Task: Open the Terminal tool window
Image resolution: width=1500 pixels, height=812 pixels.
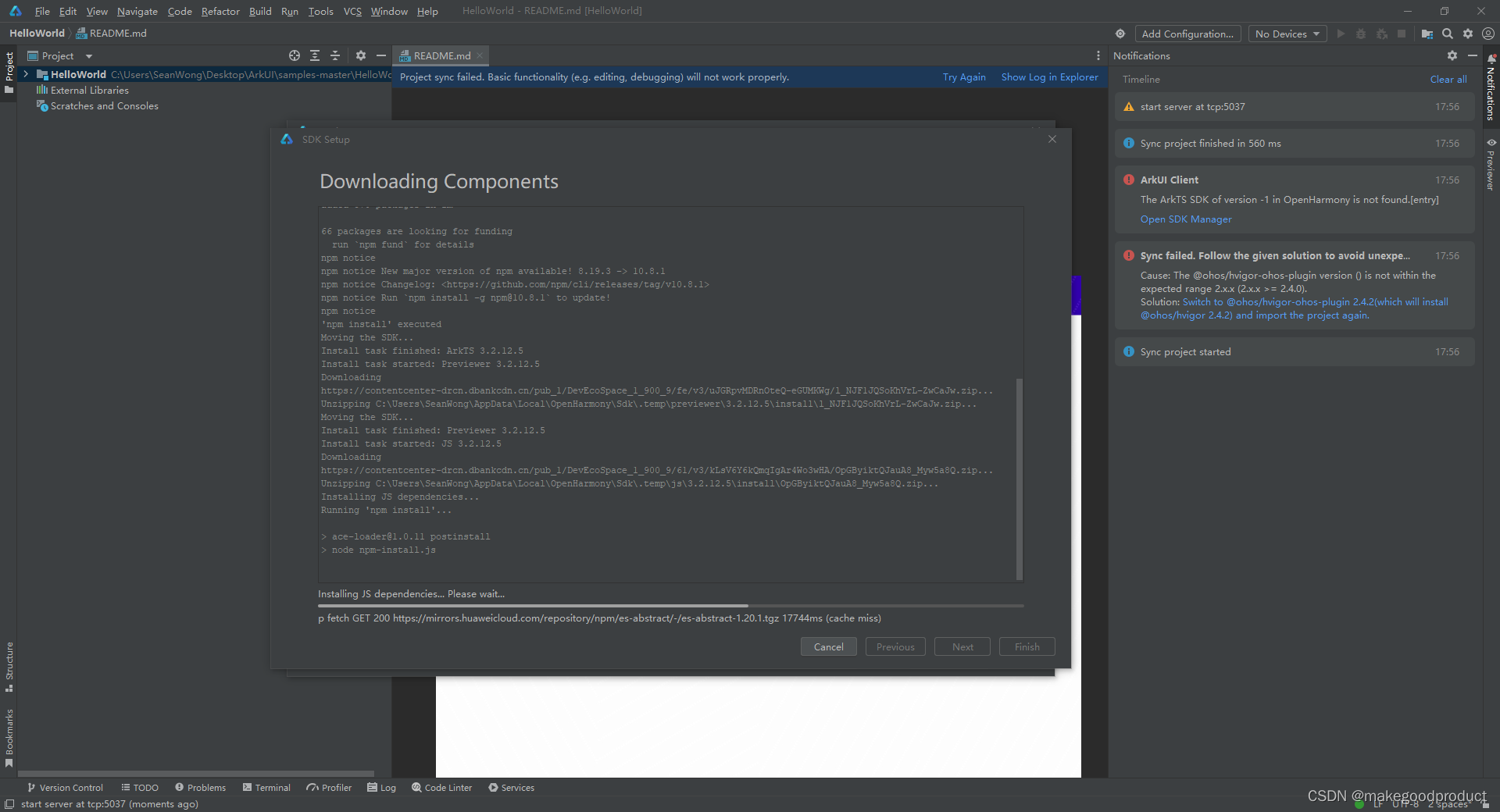Action: pyautogui.click(x=266, y=788)
